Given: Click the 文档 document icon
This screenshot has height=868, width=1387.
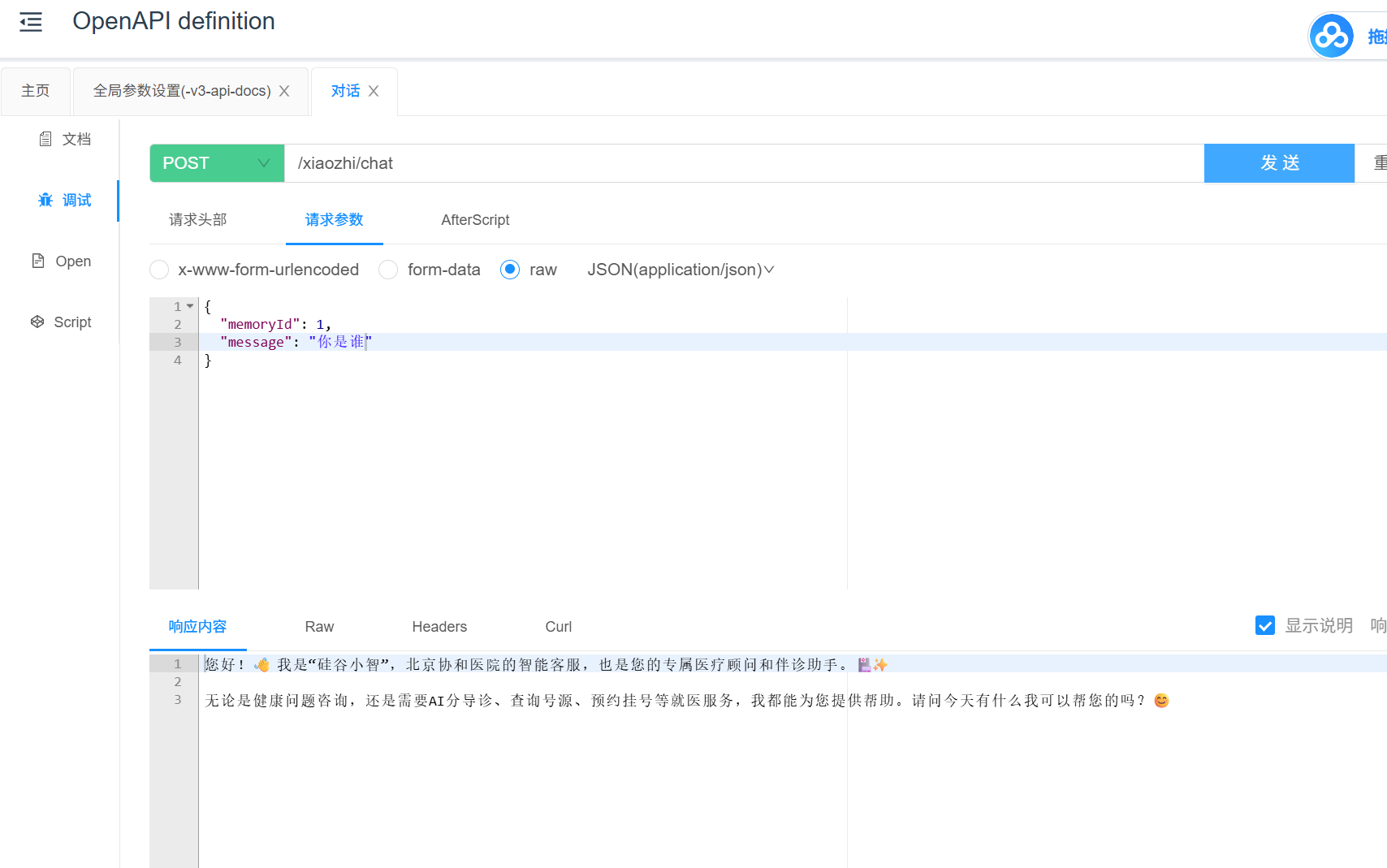Looking at the screenshot, I should pyautogui.click(x=45, y=140).
